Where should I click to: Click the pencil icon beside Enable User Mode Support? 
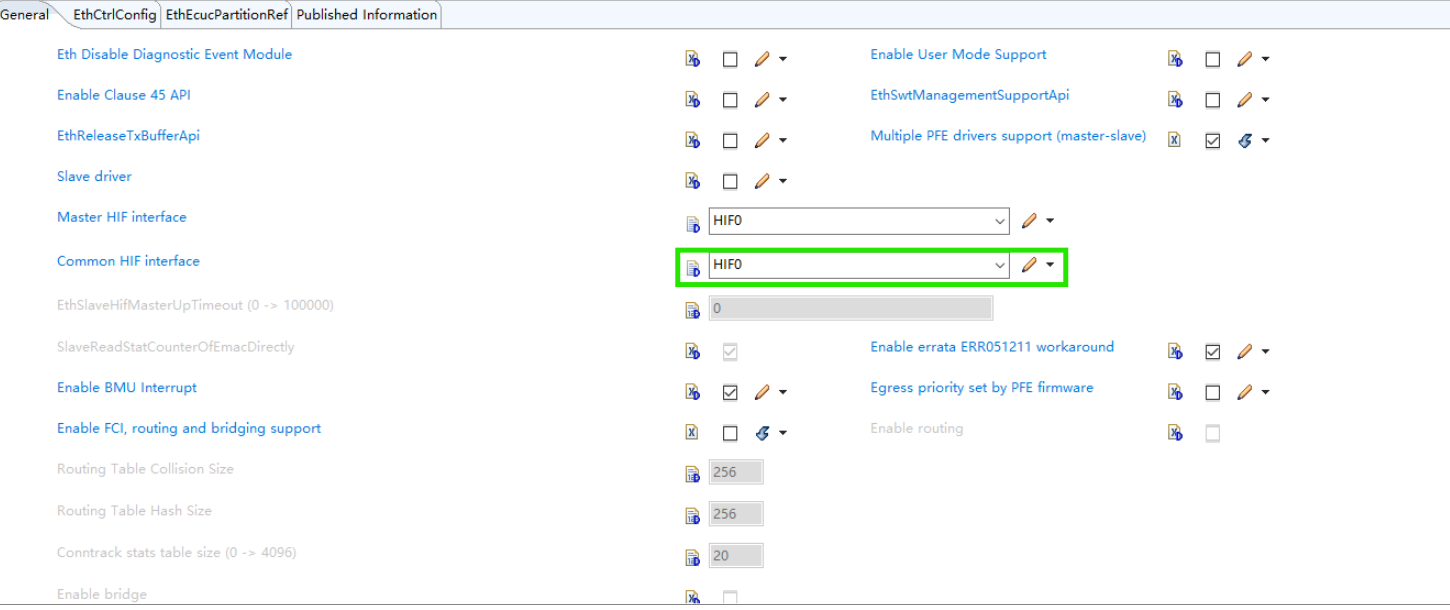pyautogui.click(x=1244, y=59)
